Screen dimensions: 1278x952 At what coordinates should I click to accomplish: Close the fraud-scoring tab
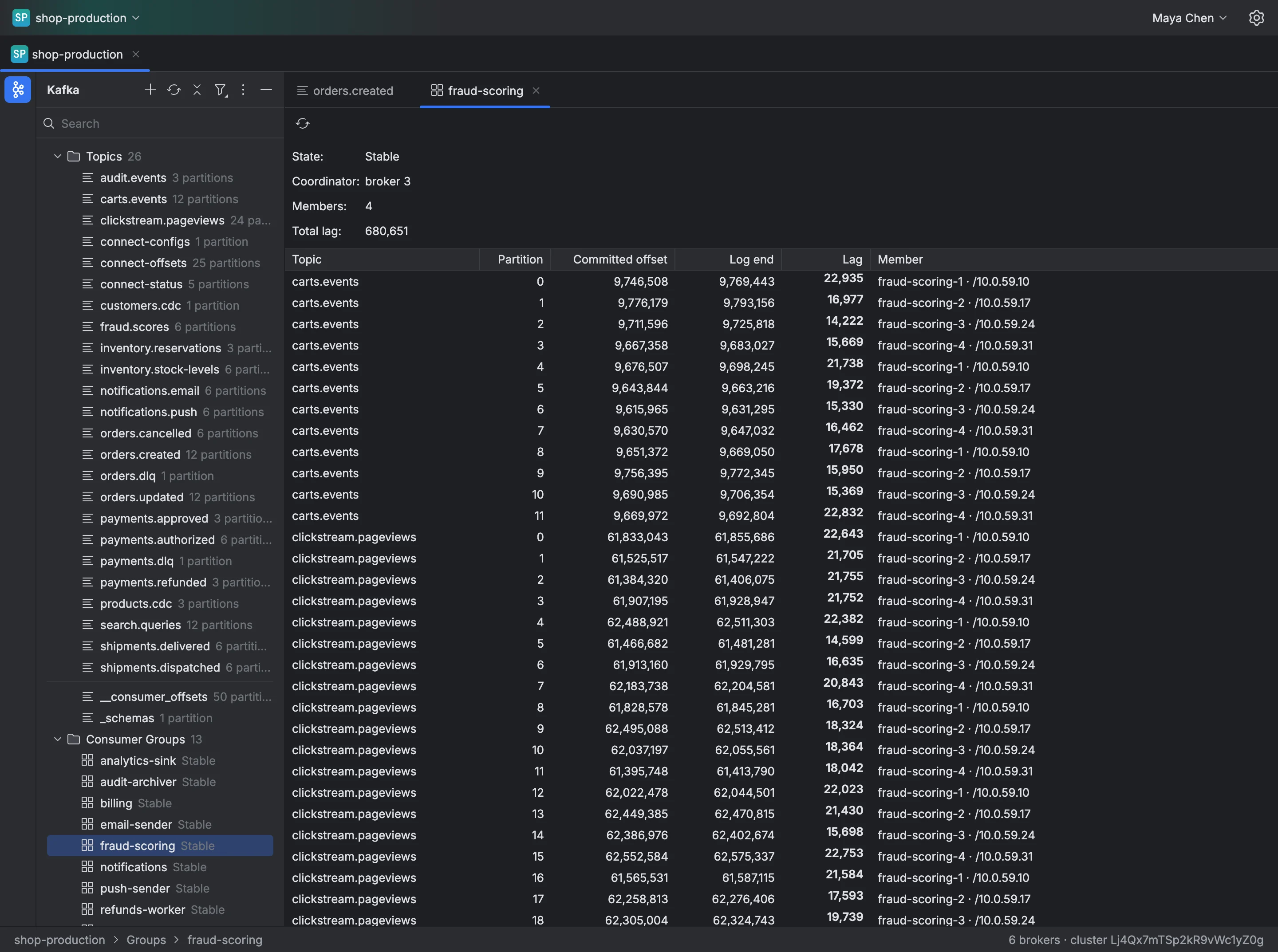(x=536, y=90)
